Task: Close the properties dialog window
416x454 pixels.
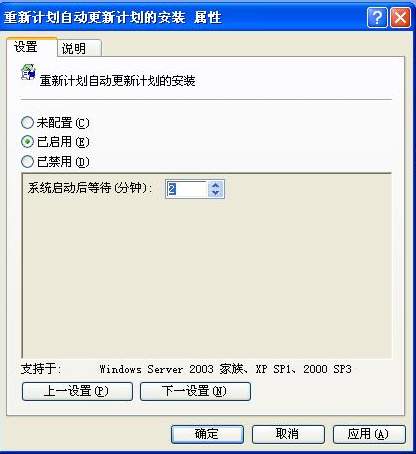Action: click(x=400, y=17)
